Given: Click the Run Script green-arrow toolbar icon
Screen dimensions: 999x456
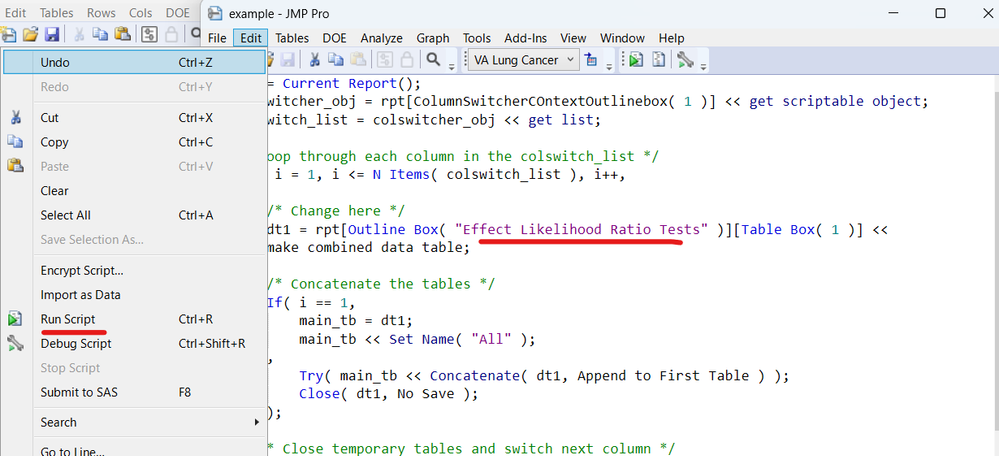Looking at the screenshot, I should pyautogui.click(x=635, y=60).
